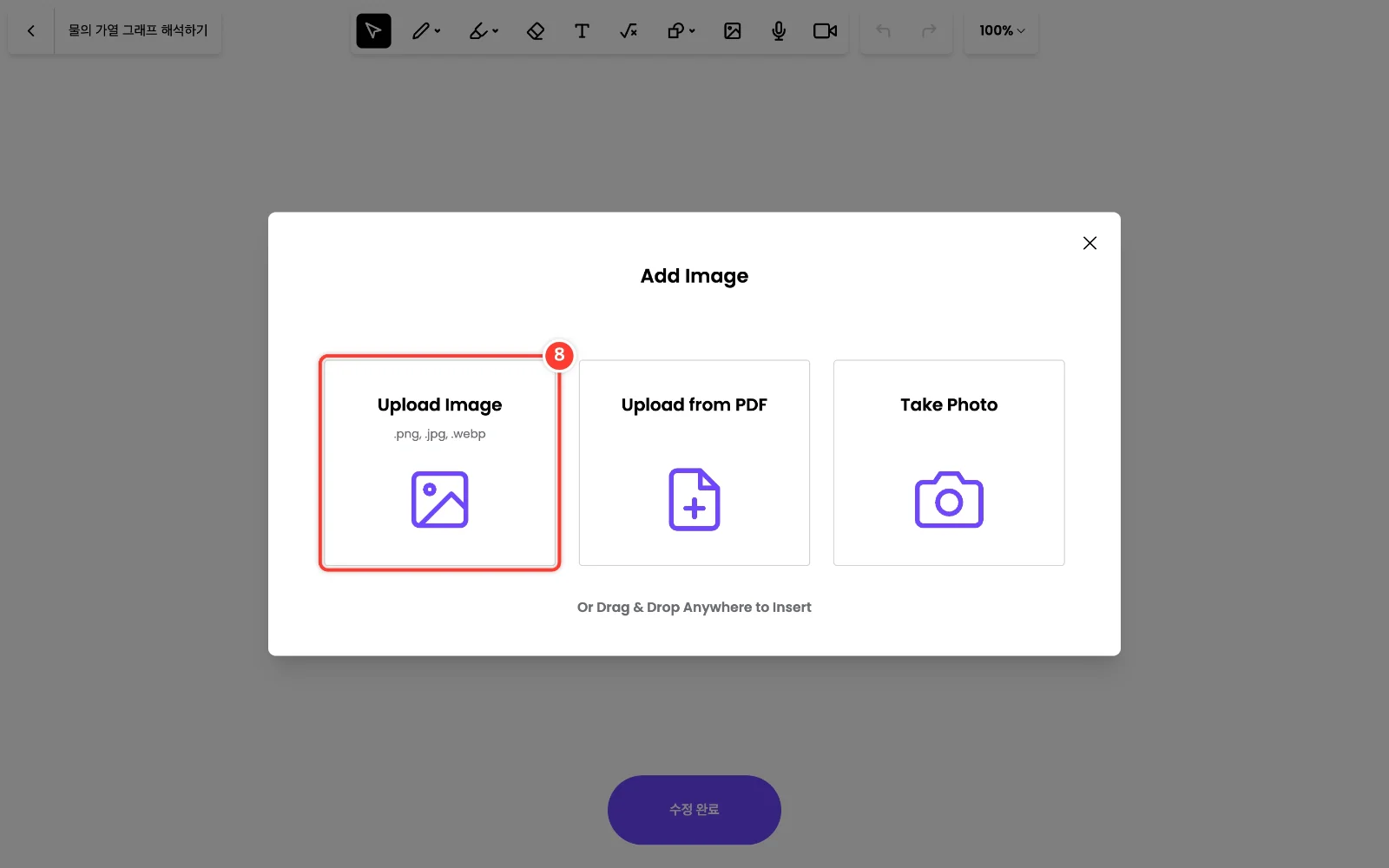Click the video camera icon
The width and height of the screenshot is (1389, 868).
click(825, 31)
